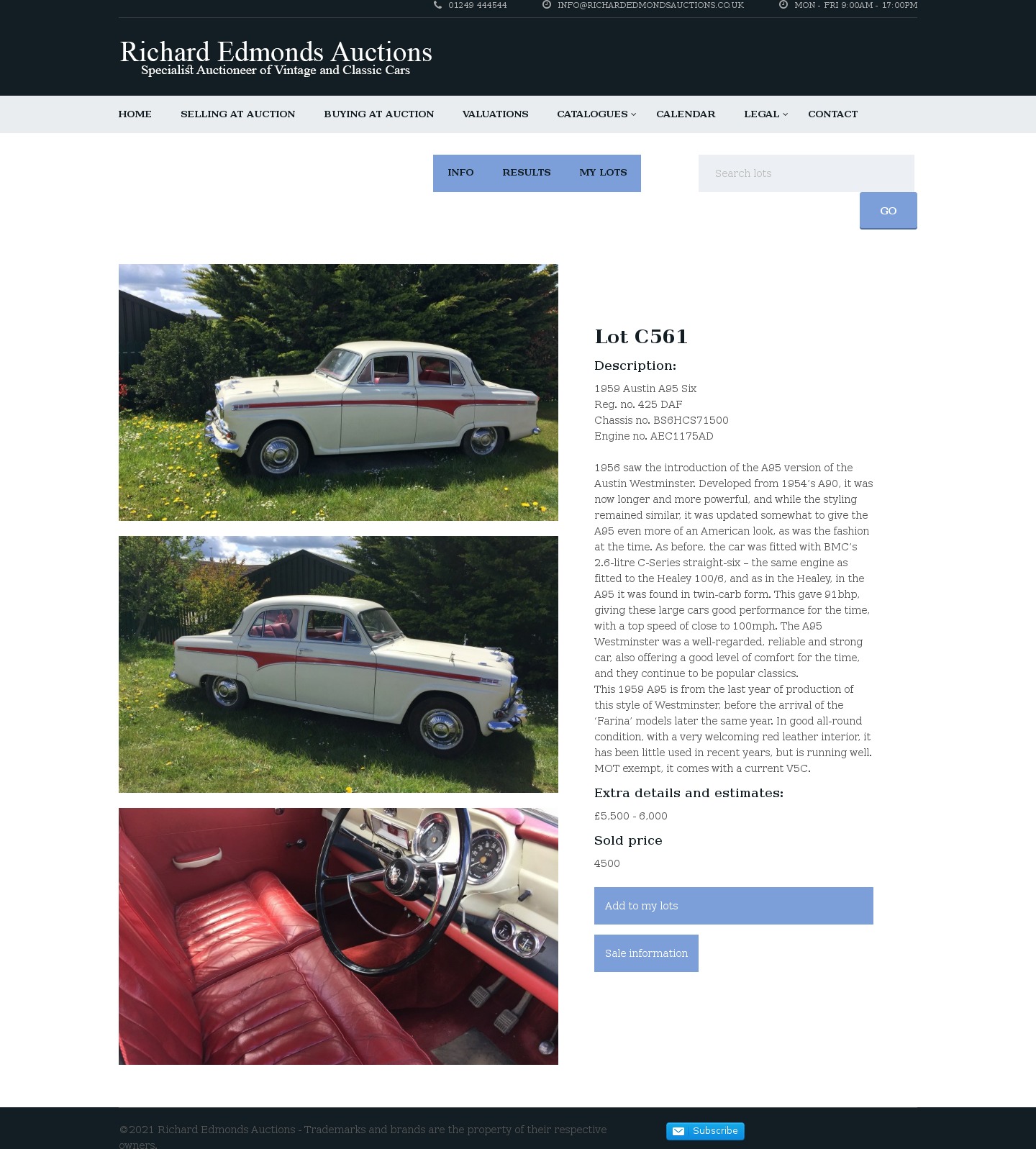
Task: Click the Richard Edmonds Auctions logo
Action: tap(276, 58)
